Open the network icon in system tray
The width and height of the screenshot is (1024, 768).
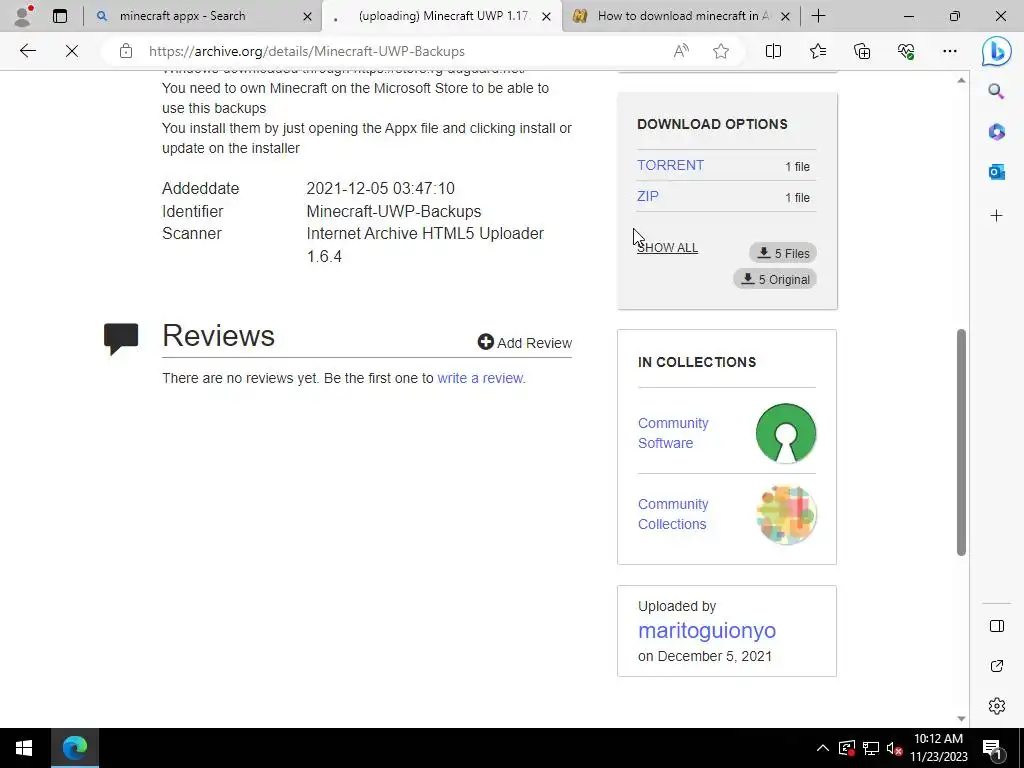[871, 748]
